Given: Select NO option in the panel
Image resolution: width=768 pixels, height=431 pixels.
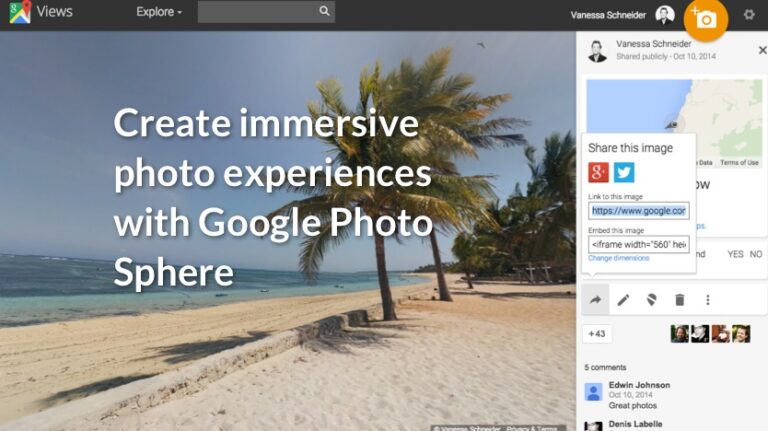Looking at the screenshot, I should 756,254.
